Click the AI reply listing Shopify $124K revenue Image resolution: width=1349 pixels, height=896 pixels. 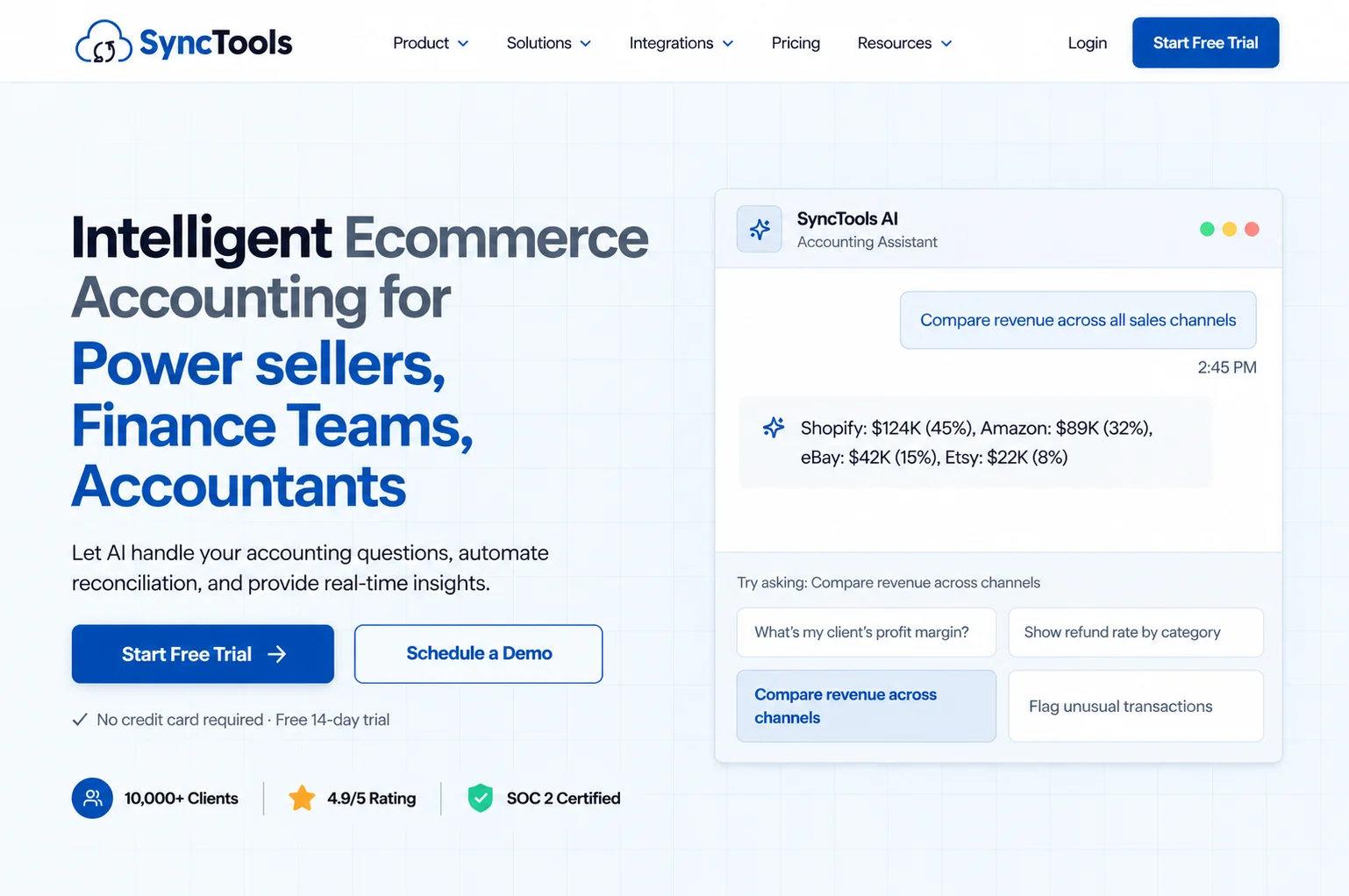(x=974, y=442)
